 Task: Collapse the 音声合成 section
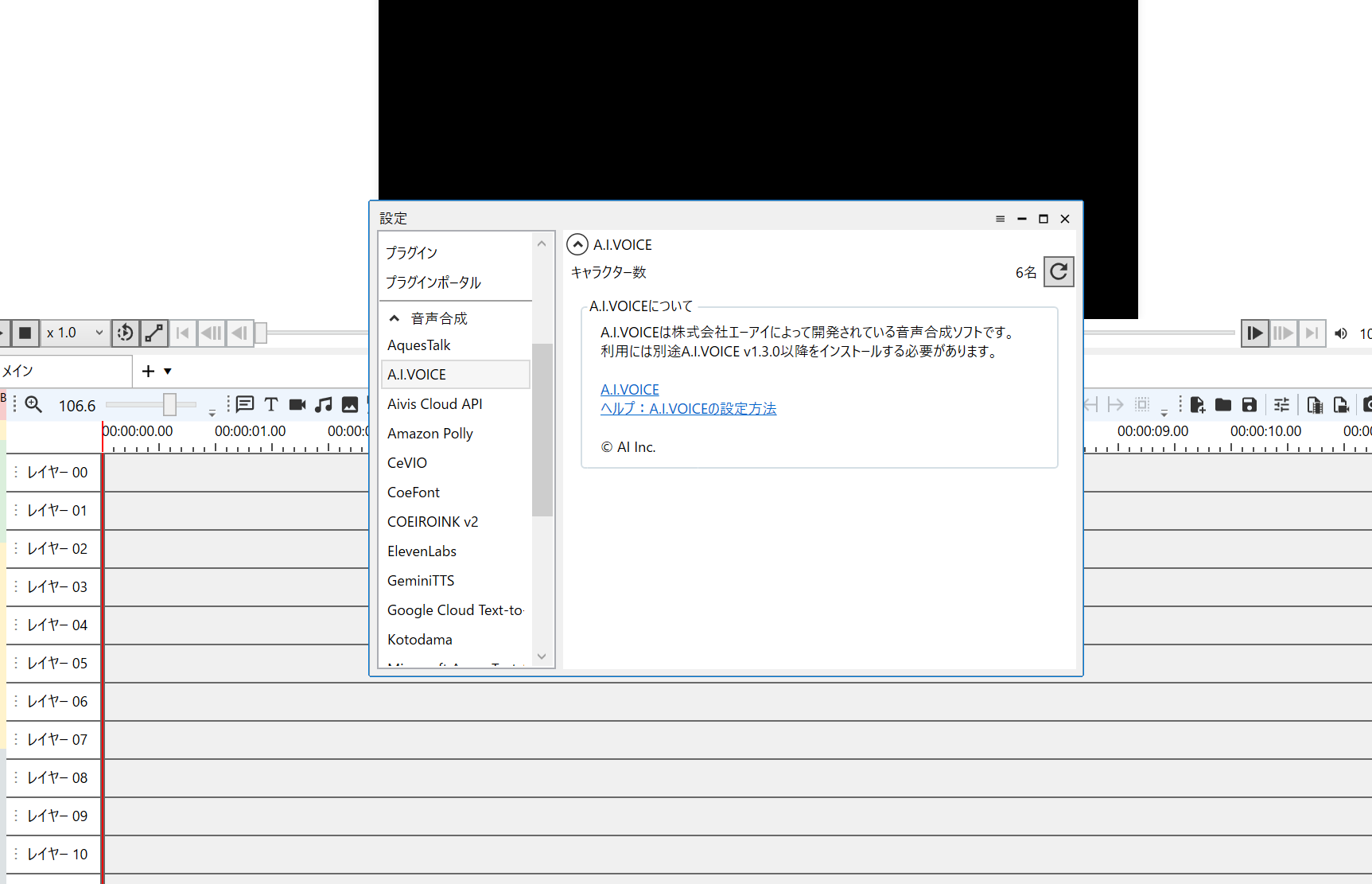[394, 318]
